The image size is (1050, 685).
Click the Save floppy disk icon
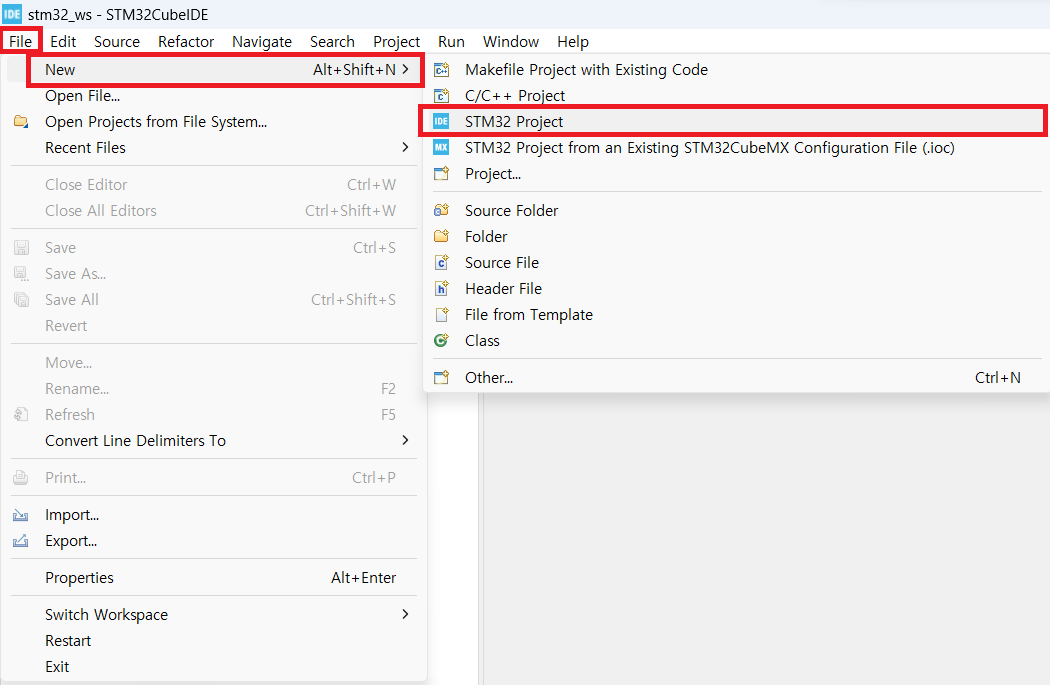pos(21,248)
